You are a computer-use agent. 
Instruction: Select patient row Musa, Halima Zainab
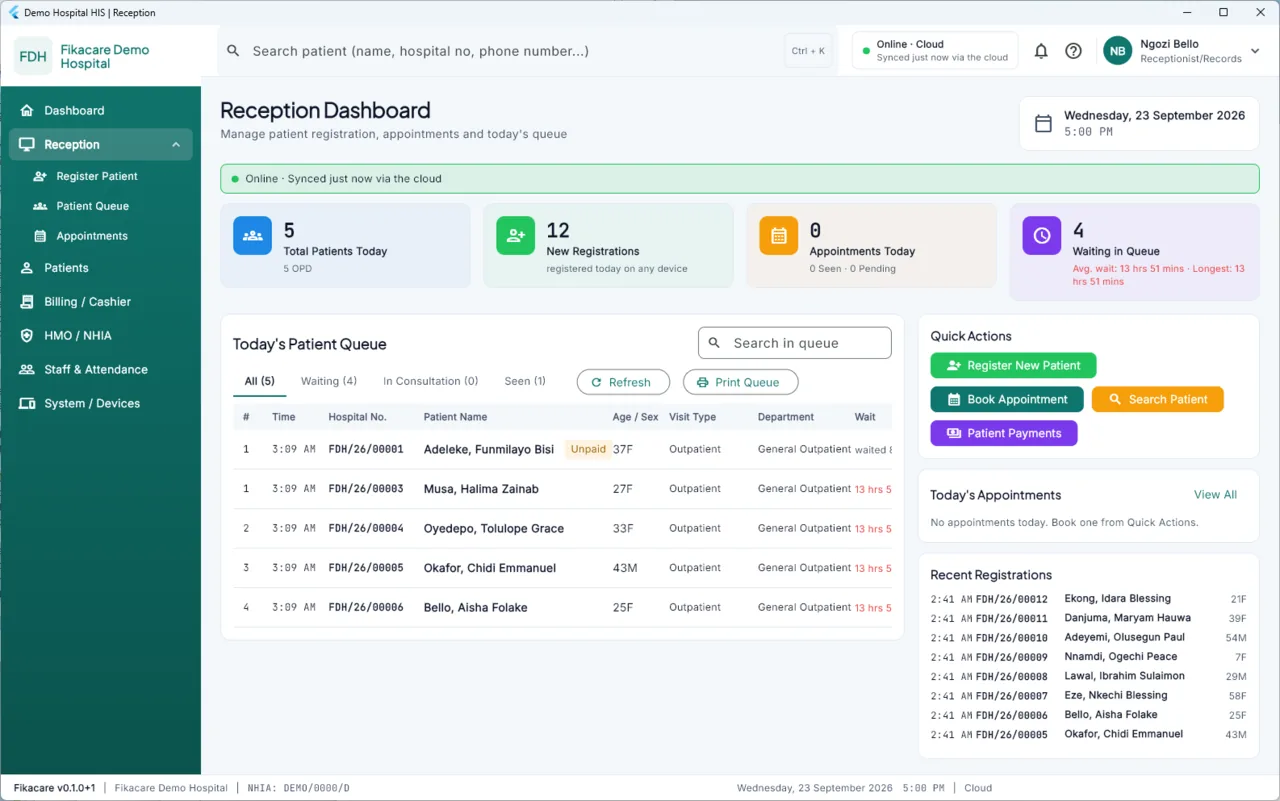pyautogui.click(x=562, y=489)
